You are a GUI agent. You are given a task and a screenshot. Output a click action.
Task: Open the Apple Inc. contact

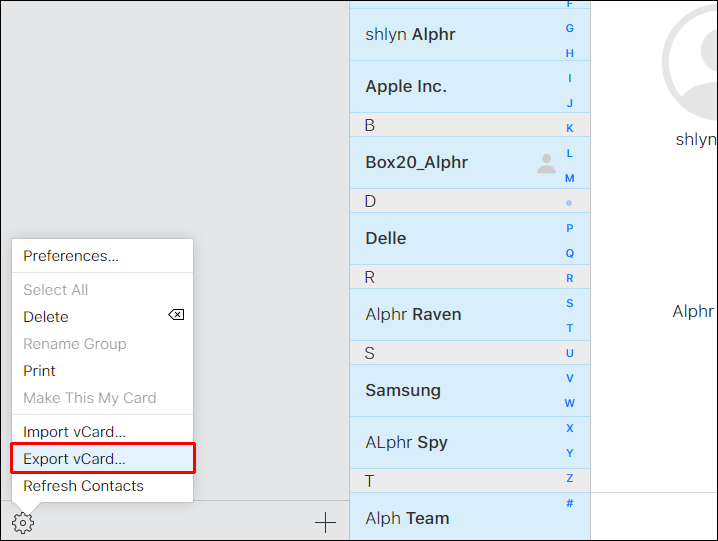[406, 87]
